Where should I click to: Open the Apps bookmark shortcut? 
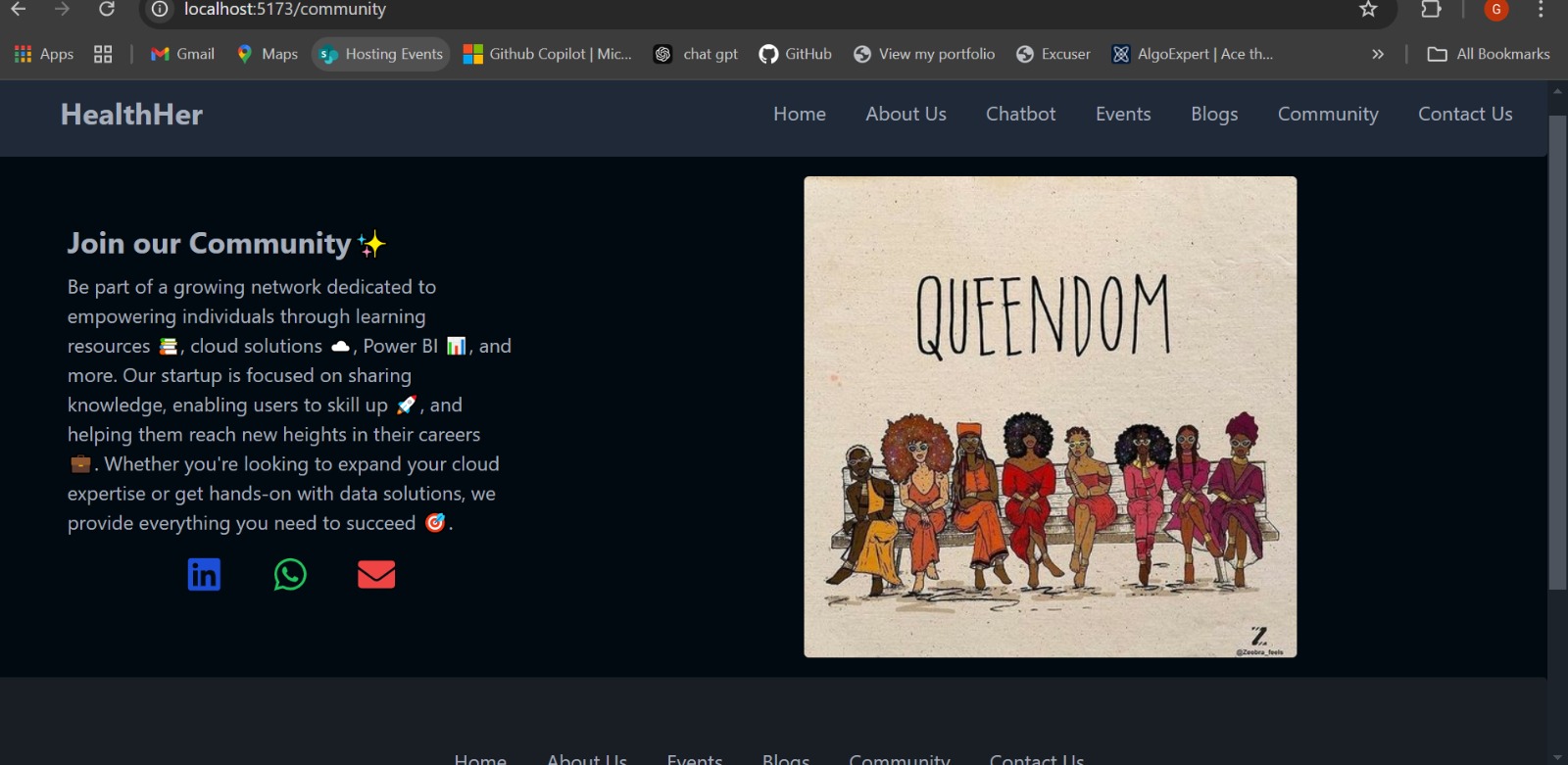click(x=44, y=54)
